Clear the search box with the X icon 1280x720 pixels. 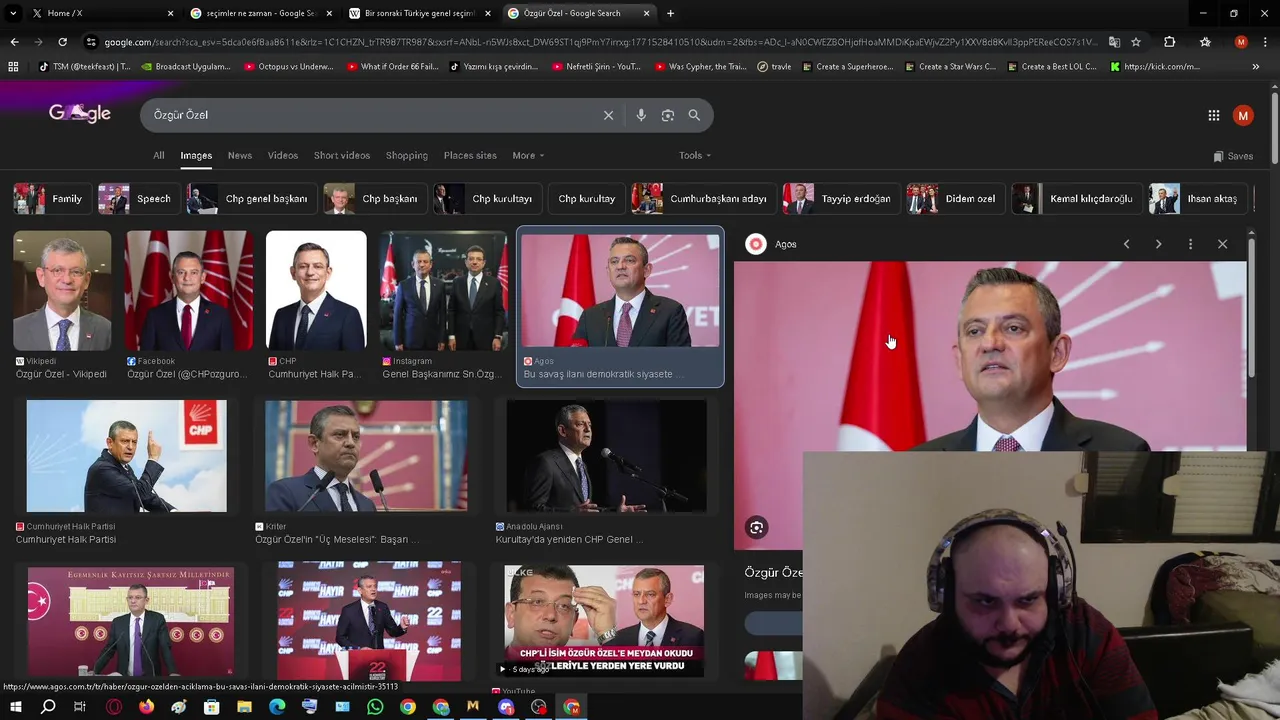(608, 115)
